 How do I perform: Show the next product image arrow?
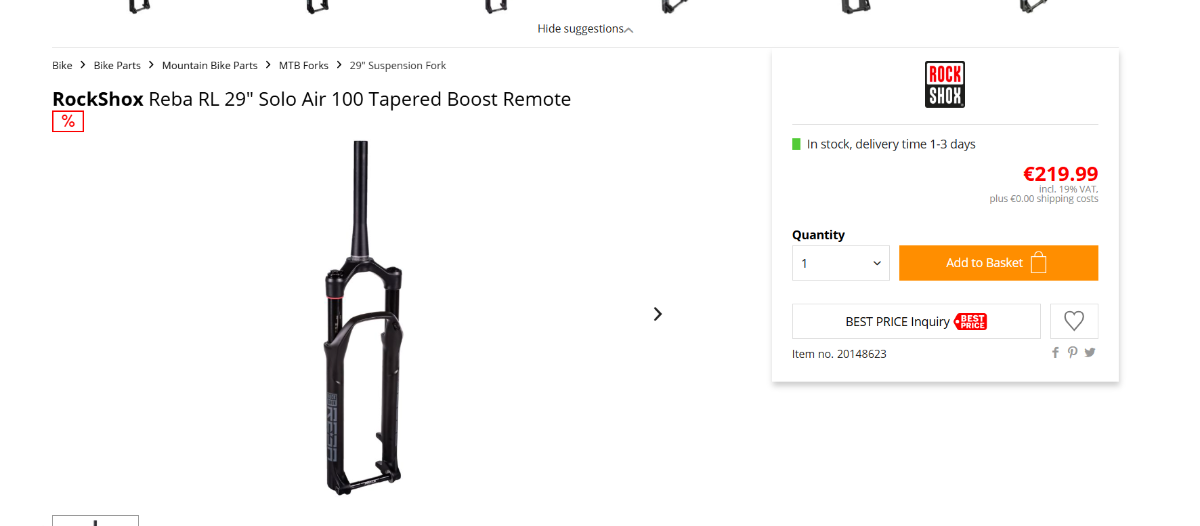[657, 314]
